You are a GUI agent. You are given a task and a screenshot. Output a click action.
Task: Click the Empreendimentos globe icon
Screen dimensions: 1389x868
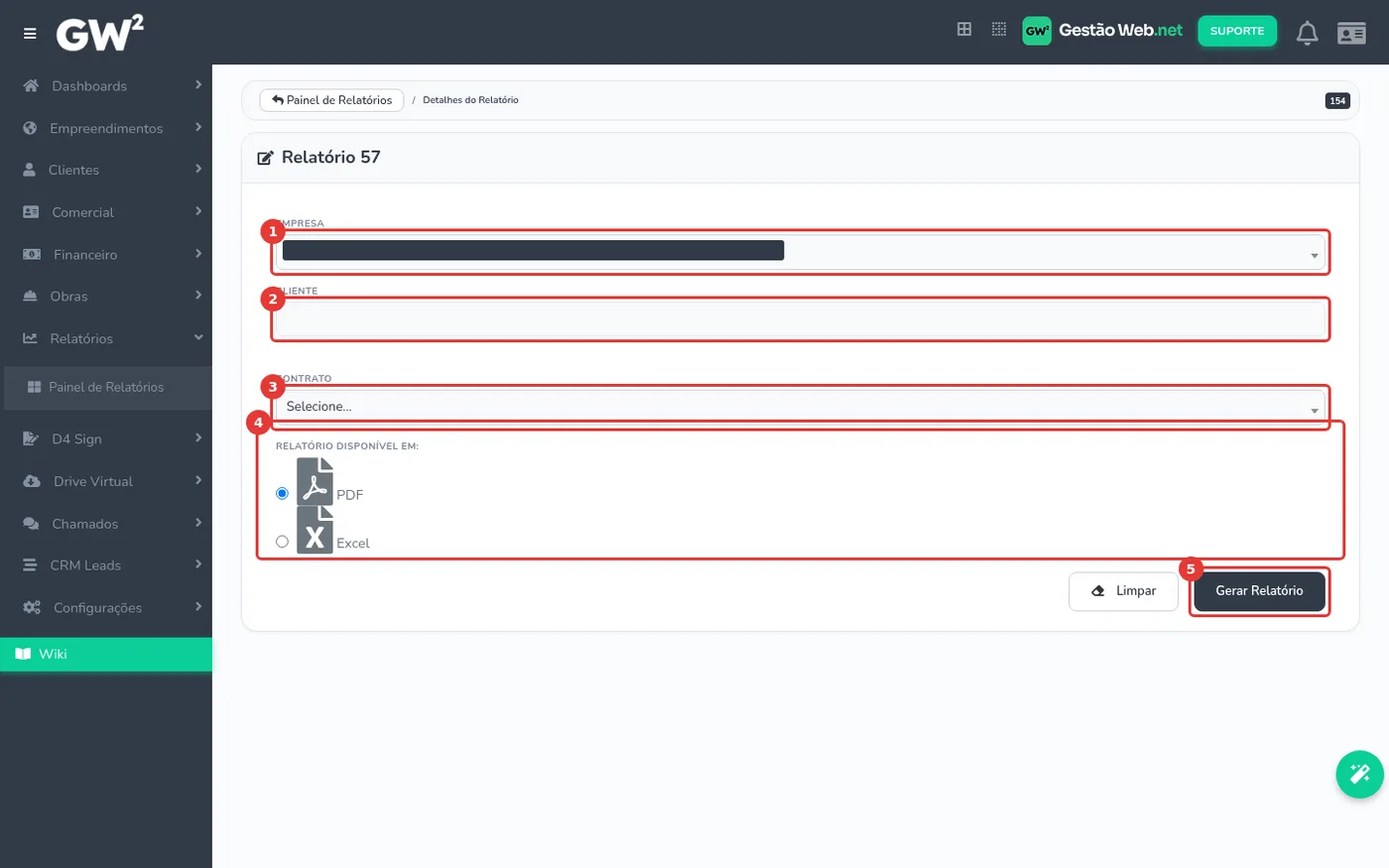click(x=30, y=128)
